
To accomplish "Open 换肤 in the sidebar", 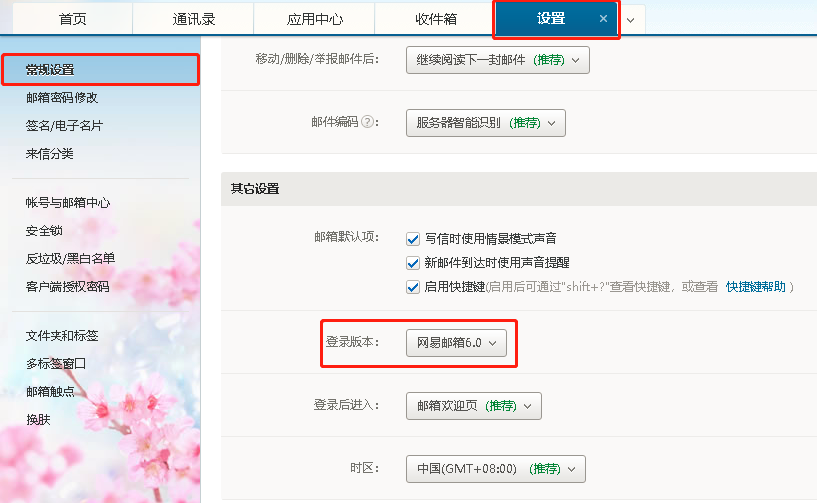I will [38, 419].
